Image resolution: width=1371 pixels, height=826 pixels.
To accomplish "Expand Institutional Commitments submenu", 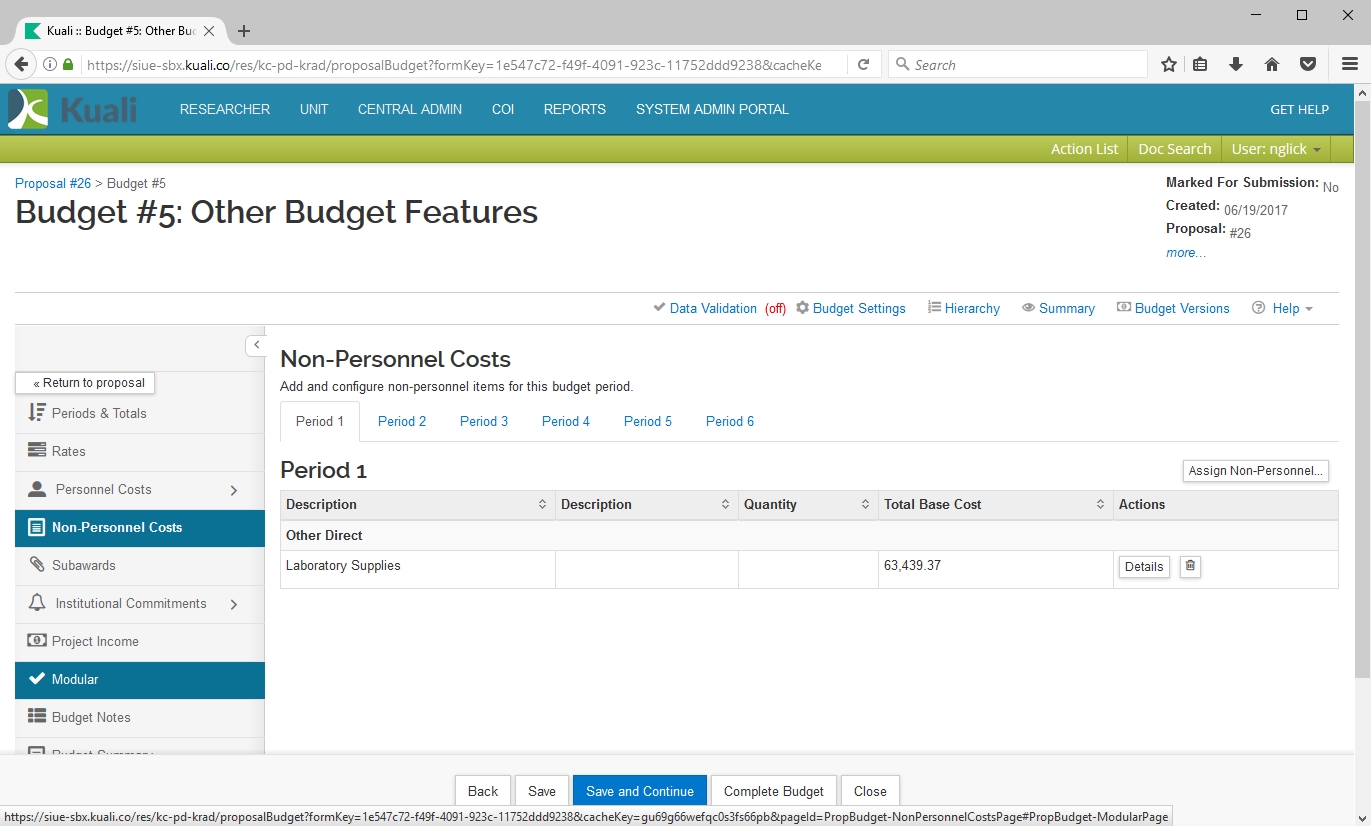I will point(233,604).
